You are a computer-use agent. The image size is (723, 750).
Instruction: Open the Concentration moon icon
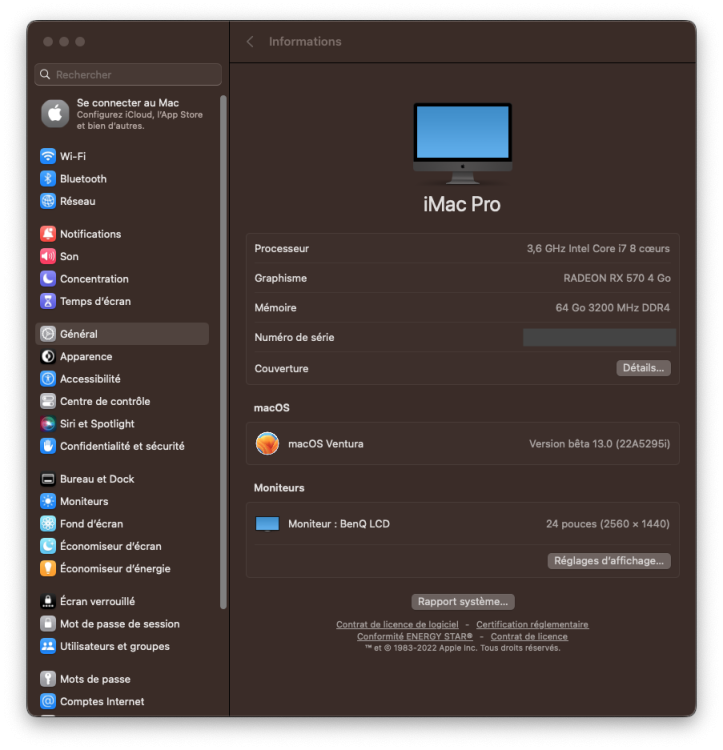pos(48,278)
